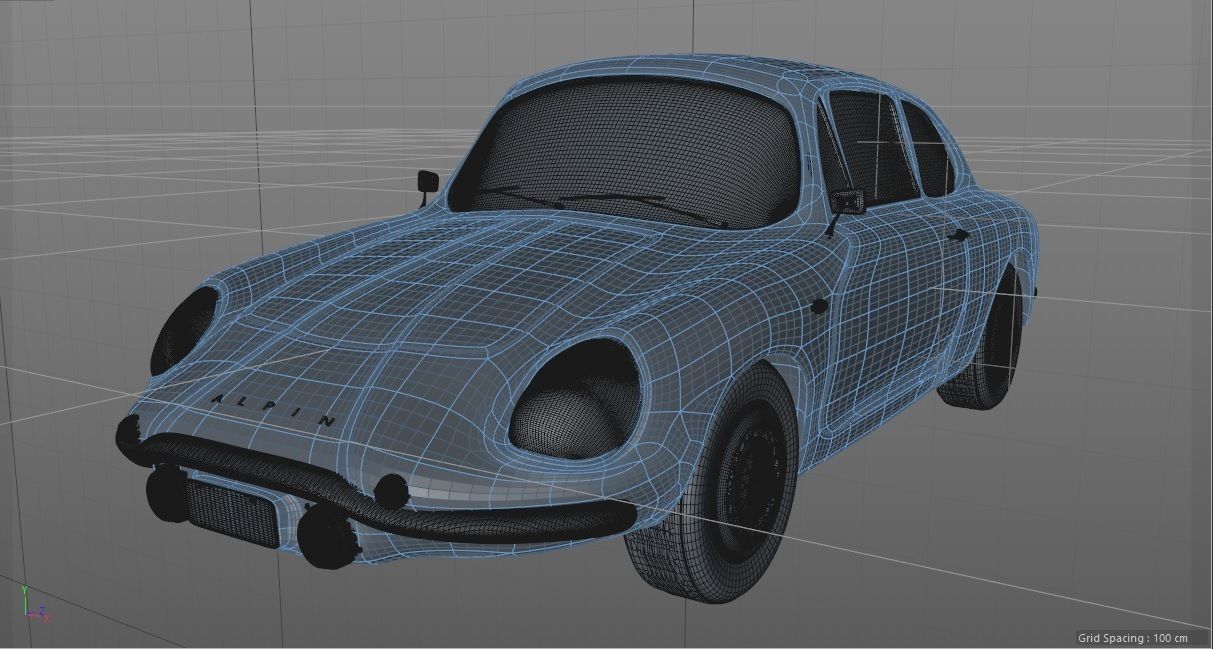Screen dimensions: 1213x649
Task: Select the dark headlight at the far-left fender
Action: click(184, 330)
